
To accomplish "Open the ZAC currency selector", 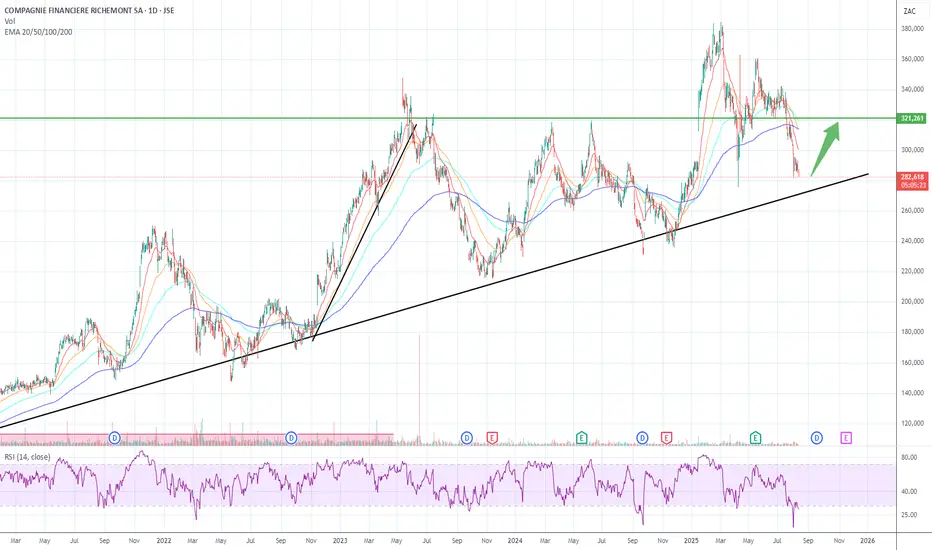I will tap(909, 11).
